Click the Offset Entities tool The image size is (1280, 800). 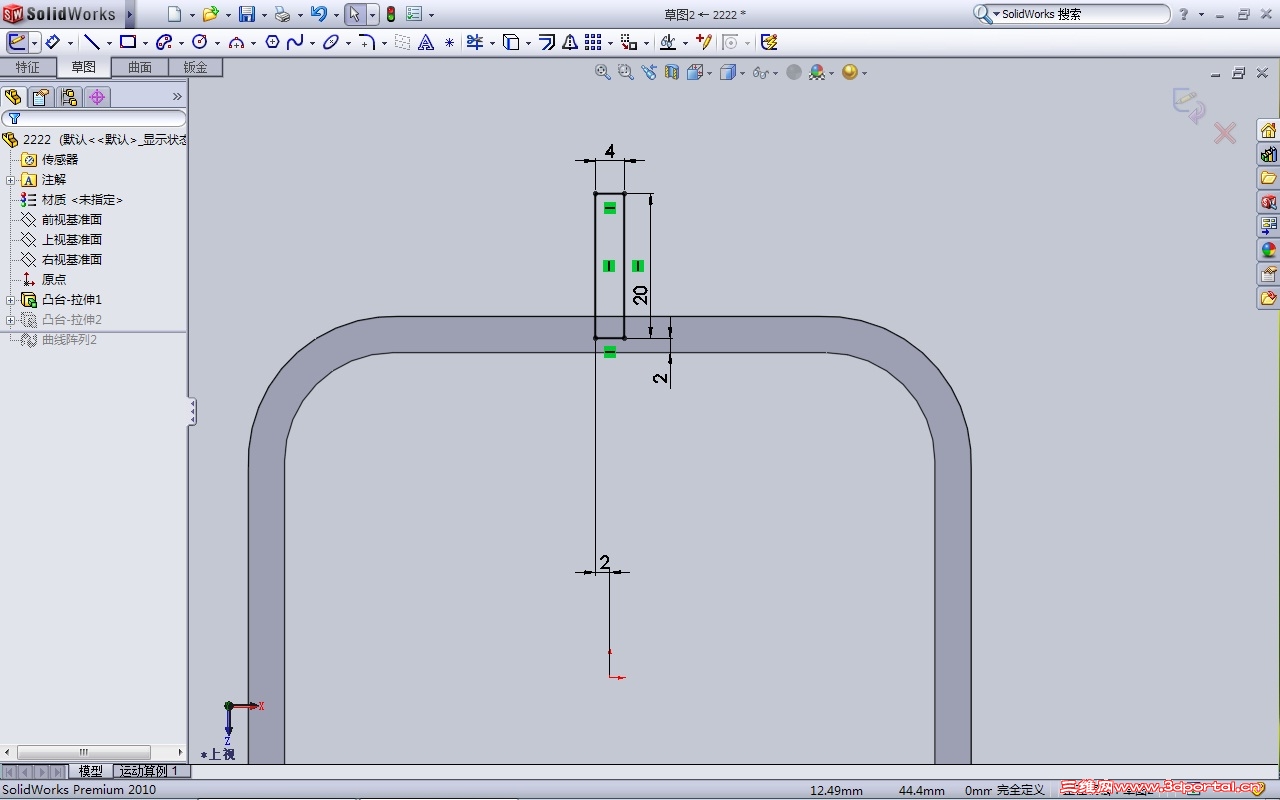[x=547, y=42]
